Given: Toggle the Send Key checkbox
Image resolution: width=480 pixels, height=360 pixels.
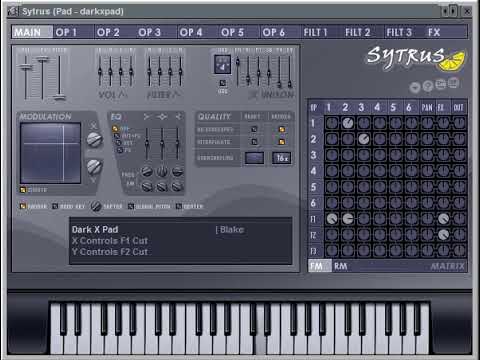Looking at the screenshot, I should 55,207.
